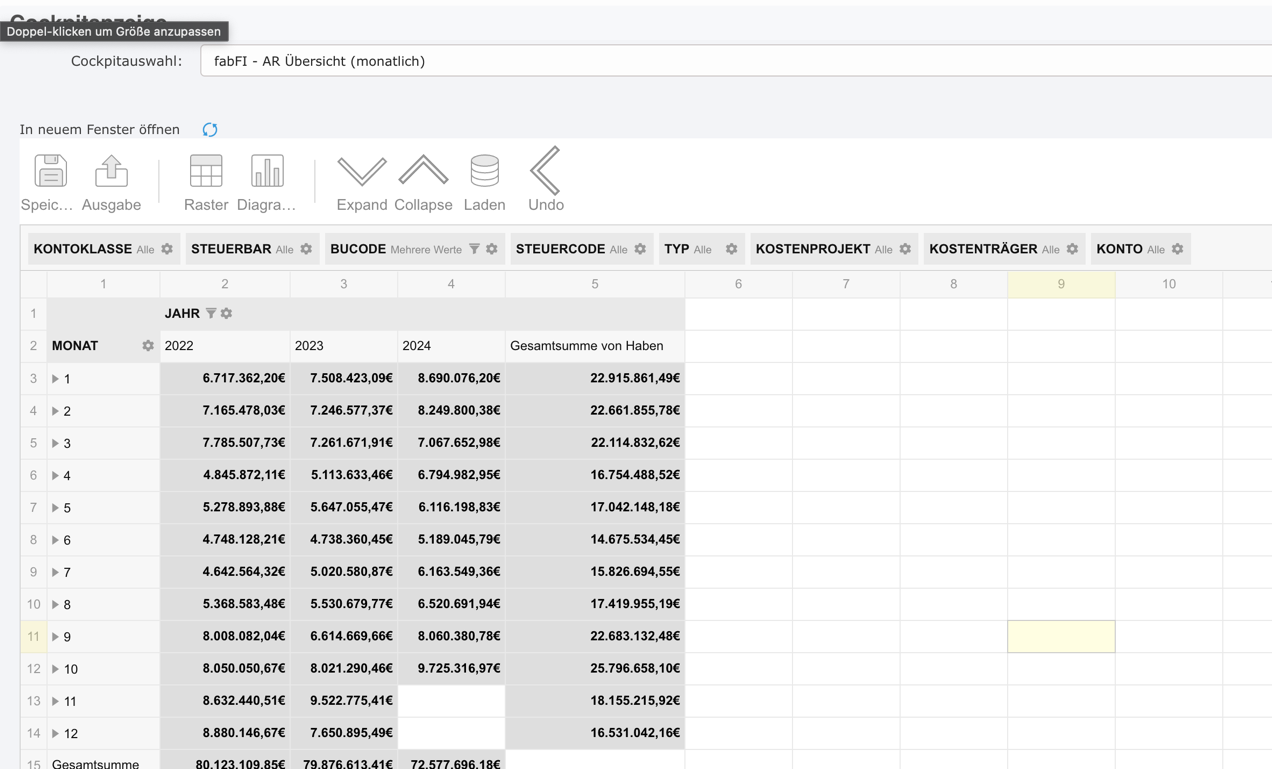The height and width of the screenshot is (769, 1272).
Task: Refresh using the blue reload icon
Action: [210, 130]
